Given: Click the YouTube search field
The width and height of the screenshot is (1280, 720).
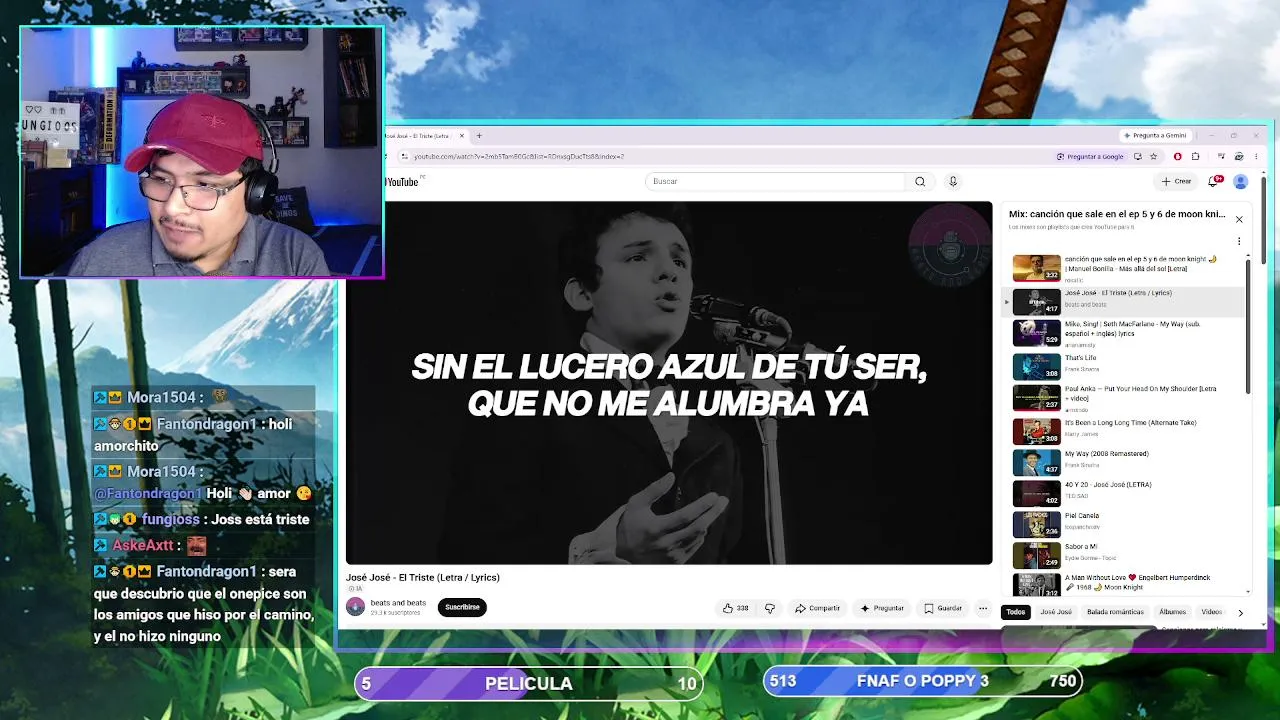Looking at the screenshot, I should click(776, 181).
